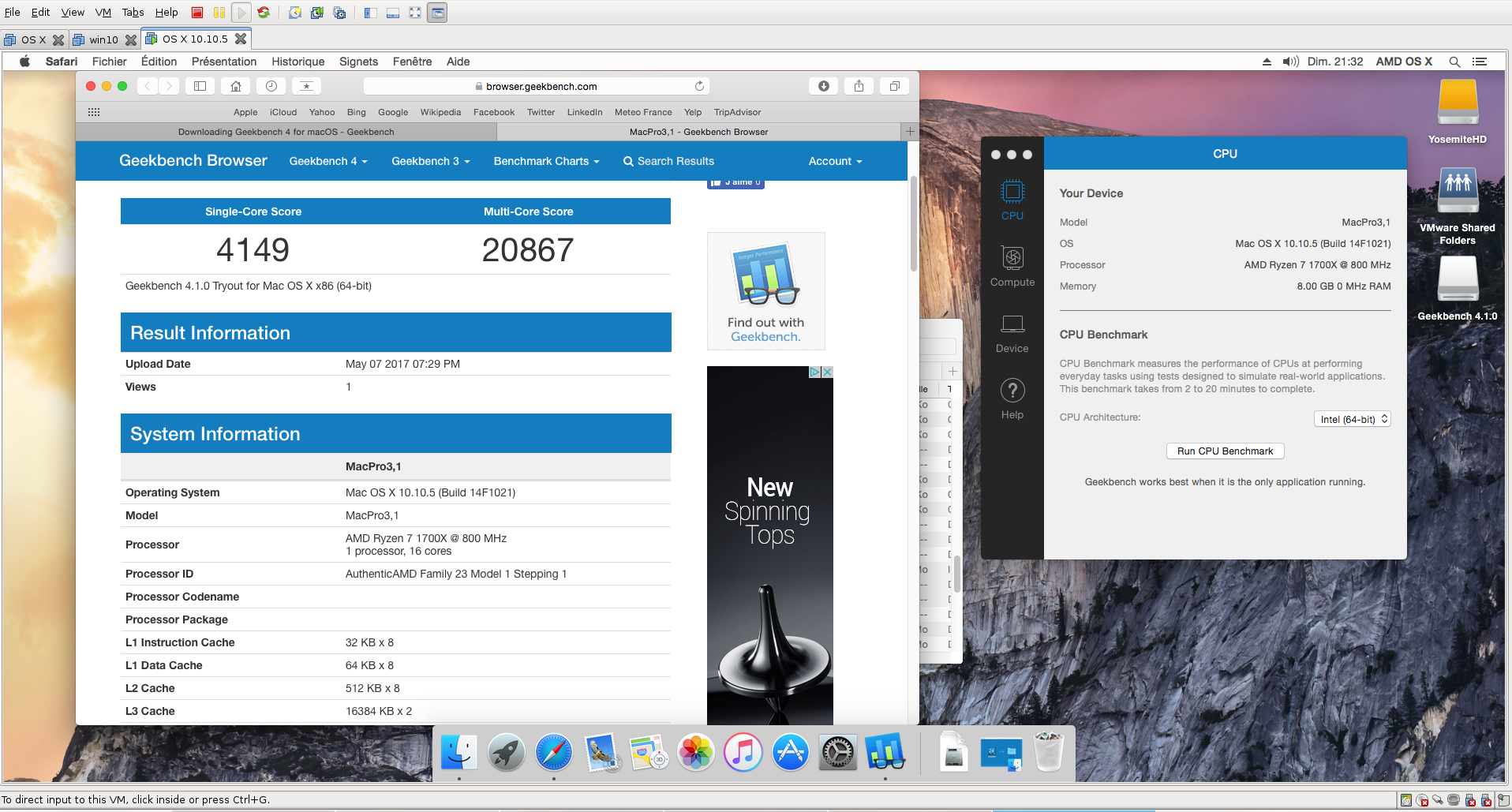Viewport: 1512px width, 812px height.
Task: Open Launchpad from the Dock
Action: click(x=507, y=752)
